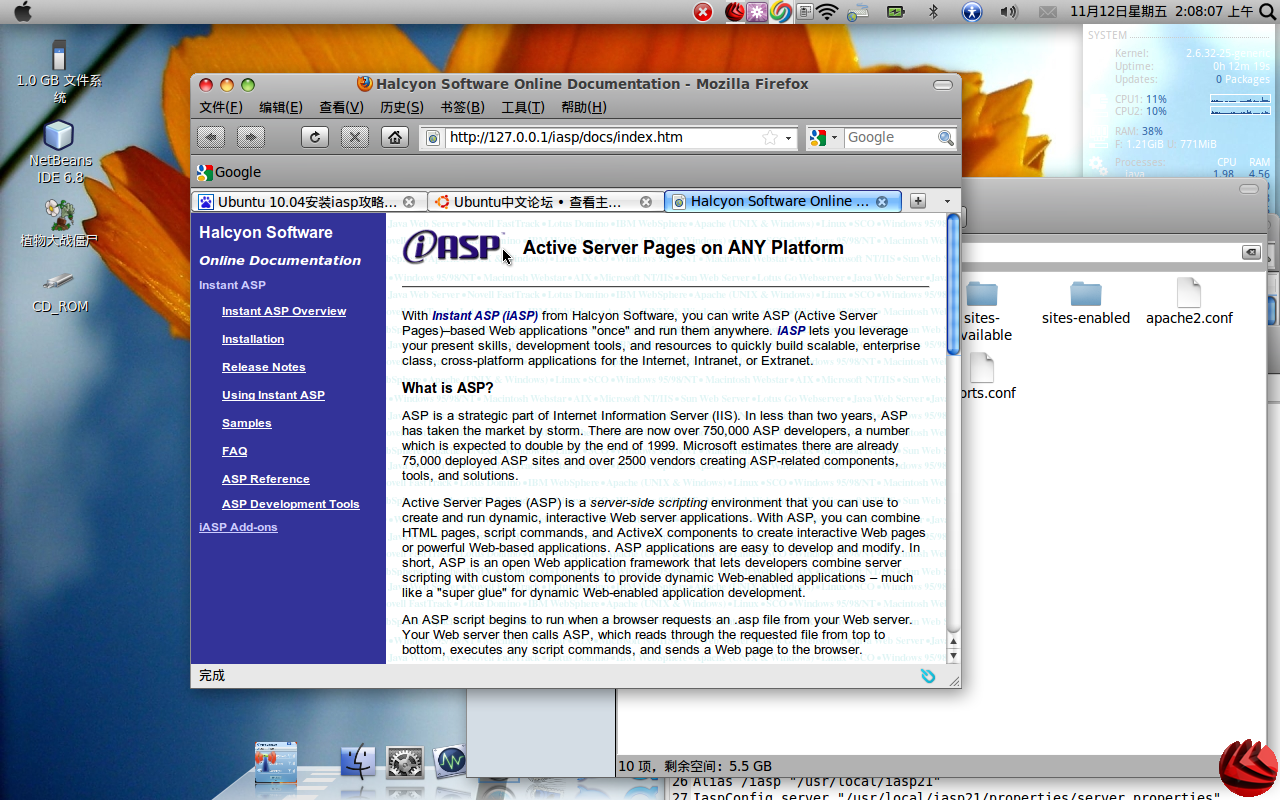Viewport: 1280px width, 800px height.
Task: Open the 编辑(E) menu
Action: coord(281,107)
